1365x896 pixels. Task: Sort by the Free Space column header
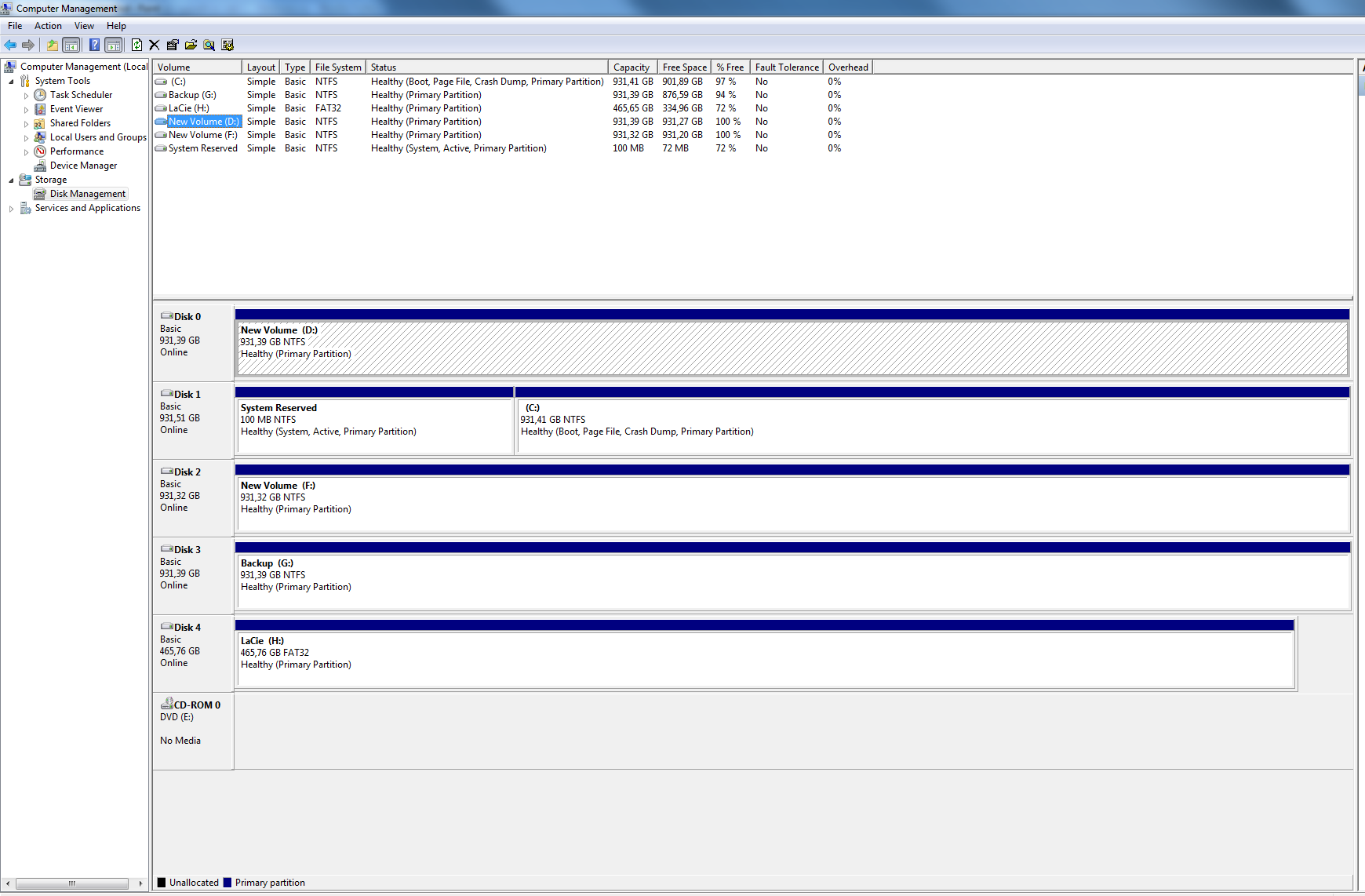pyautogui.click(x=684, y=67)
